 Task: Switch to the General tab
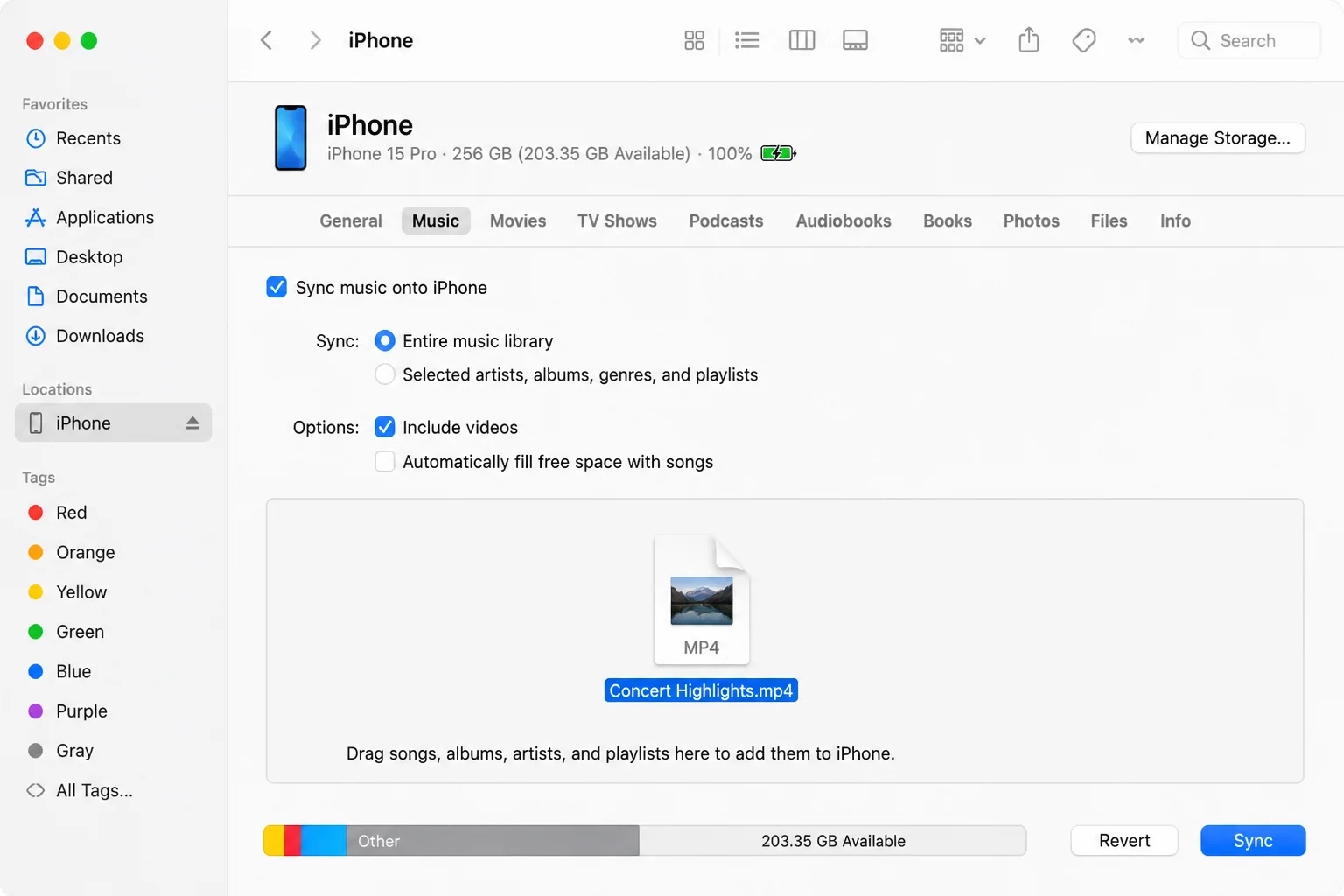click(351, 220)
